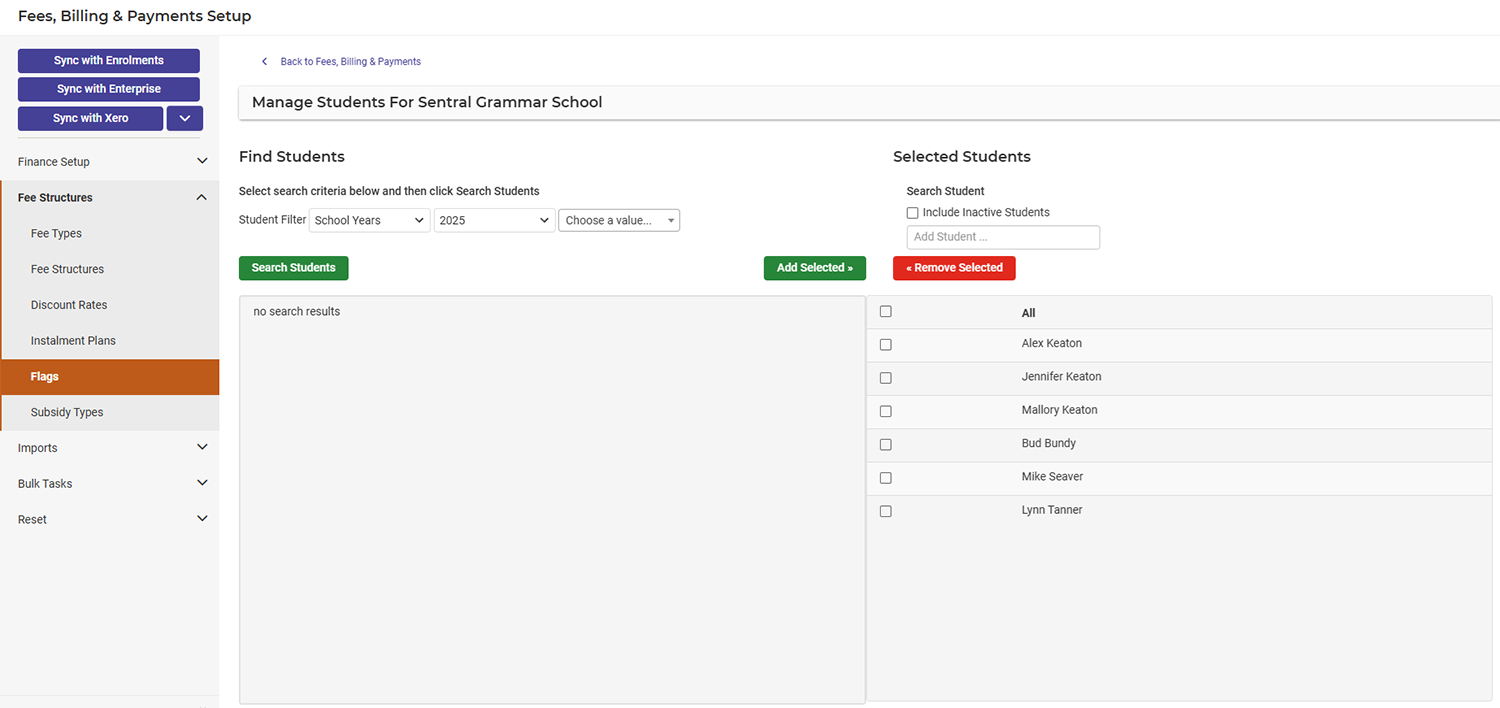Sync with Enrolments
This screenshot has width=1500, height=708.
click(108, 60)
